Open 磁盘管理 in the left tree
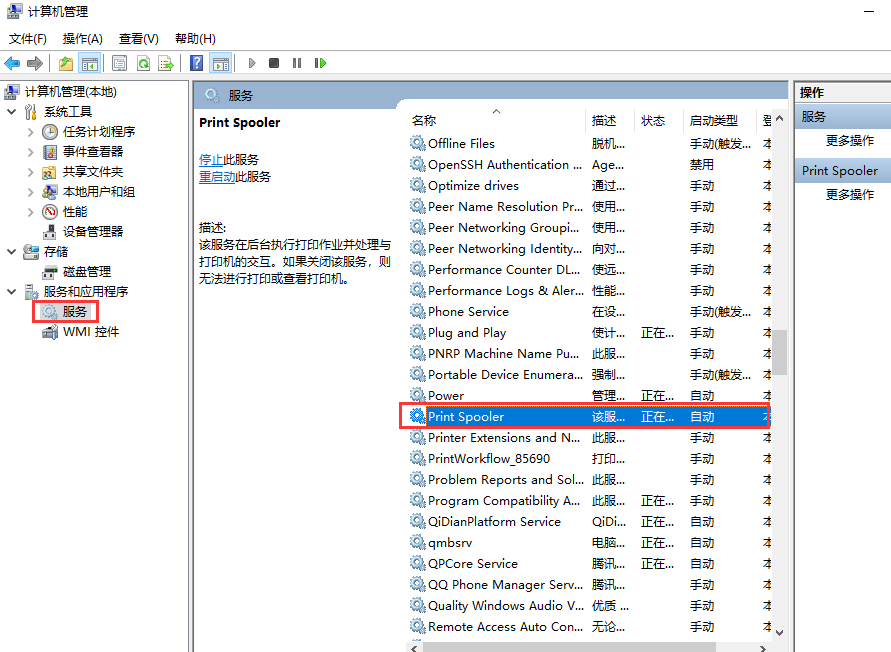Image resolution: width=891 pixels, height=652 pixels. click(86, 272)
